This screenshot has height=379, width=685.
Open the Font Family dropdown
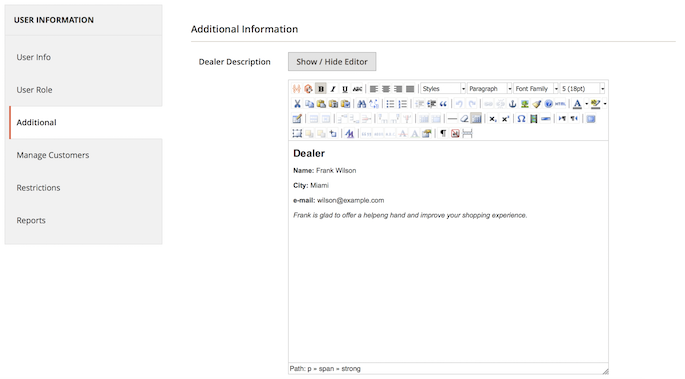coord(536,89)
